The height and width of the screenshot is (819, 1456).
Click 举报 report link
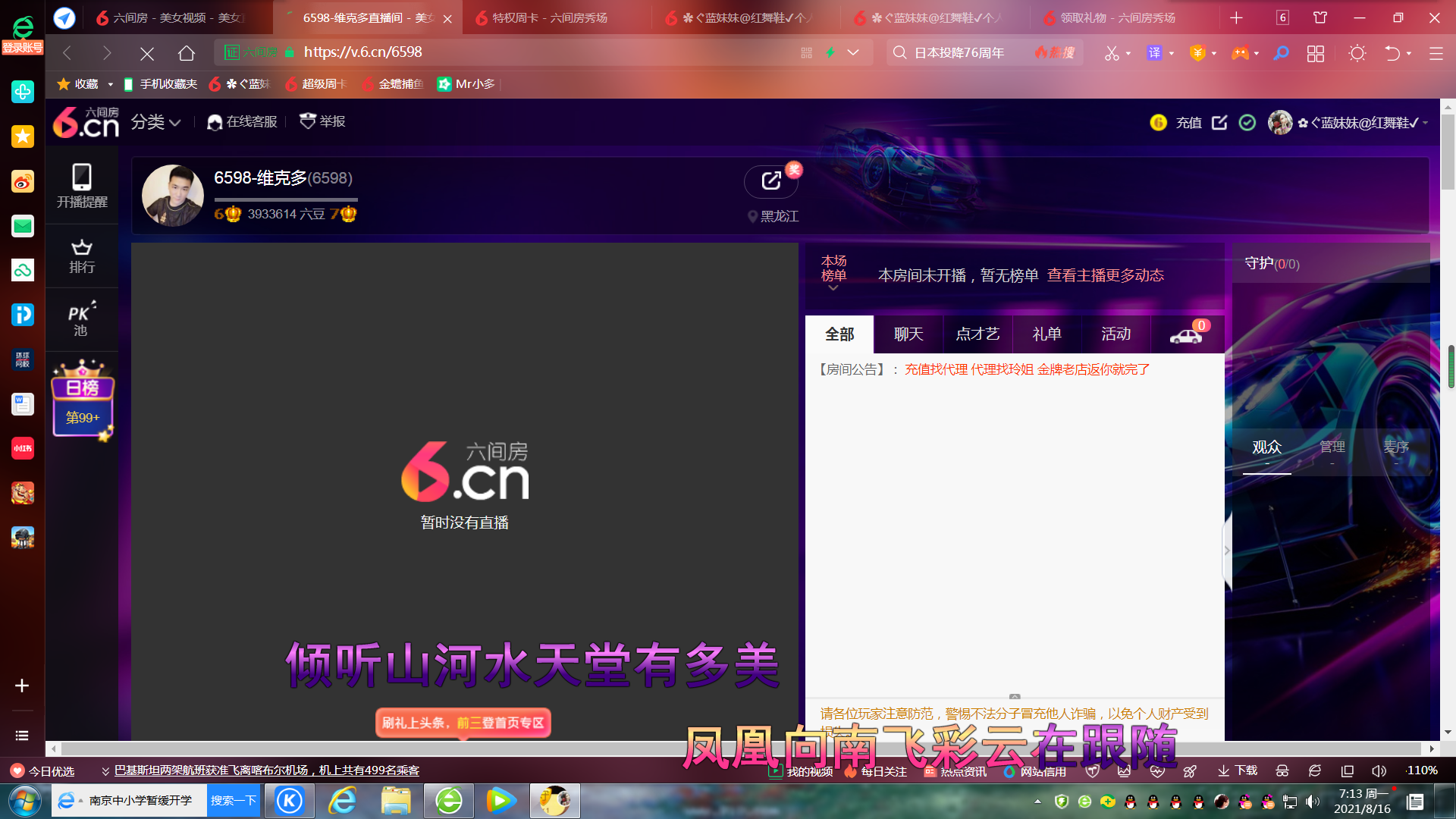pos(323,122)
